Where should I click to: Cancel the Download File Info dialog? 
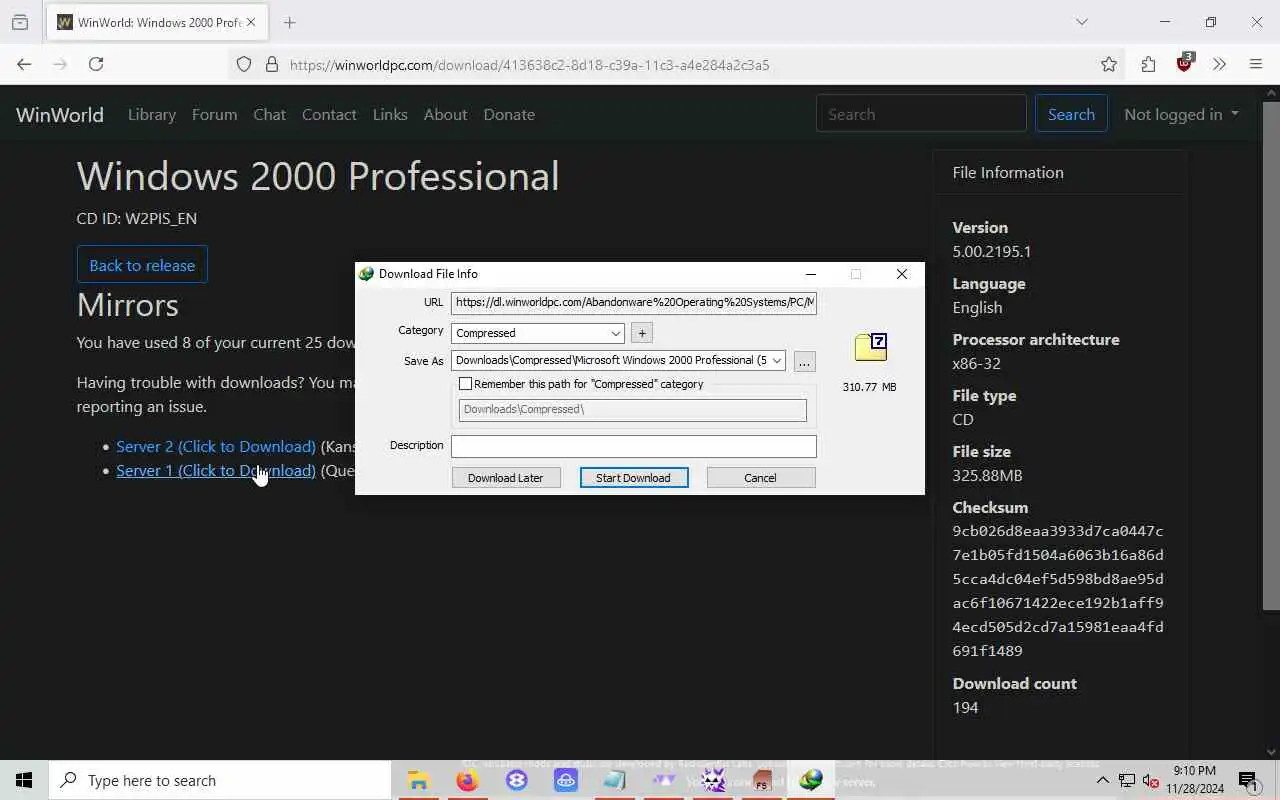(x=760, y=478)
